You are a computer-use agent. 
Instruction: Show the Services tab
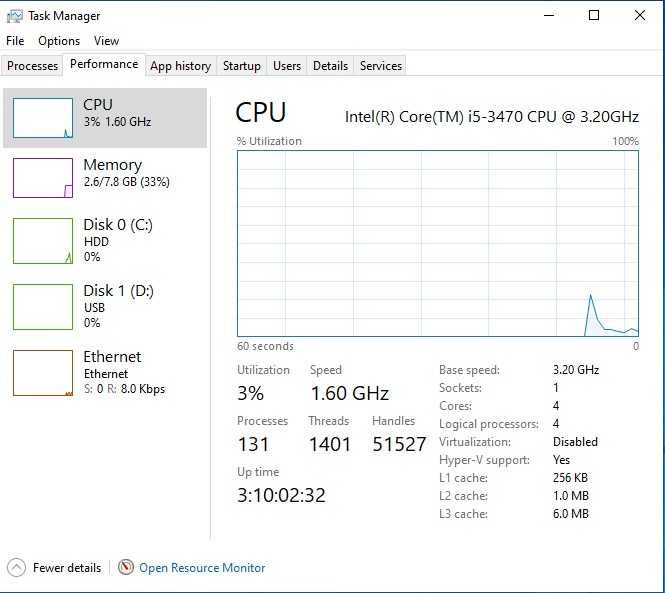click(381, 66)
